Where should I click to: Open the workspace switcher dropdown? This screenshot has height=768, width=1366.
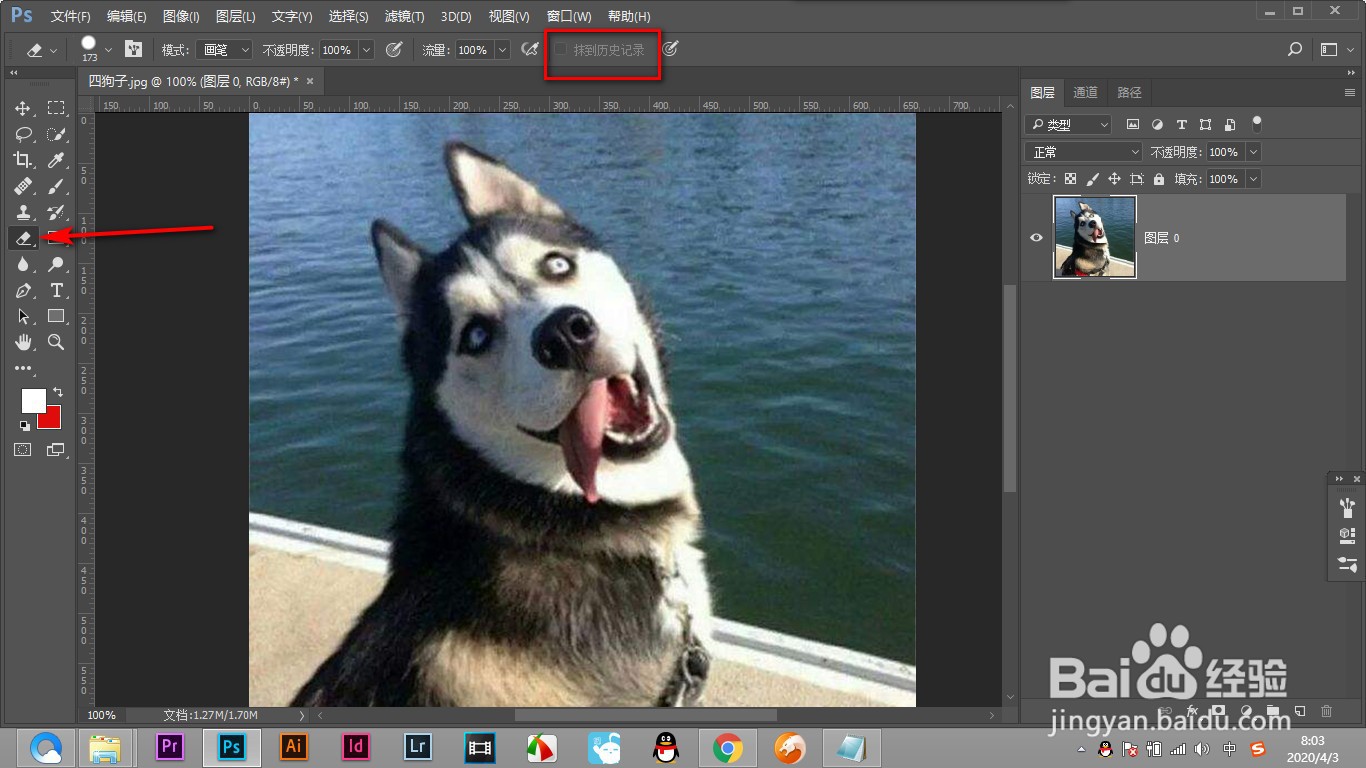[x=1335, y=49]
